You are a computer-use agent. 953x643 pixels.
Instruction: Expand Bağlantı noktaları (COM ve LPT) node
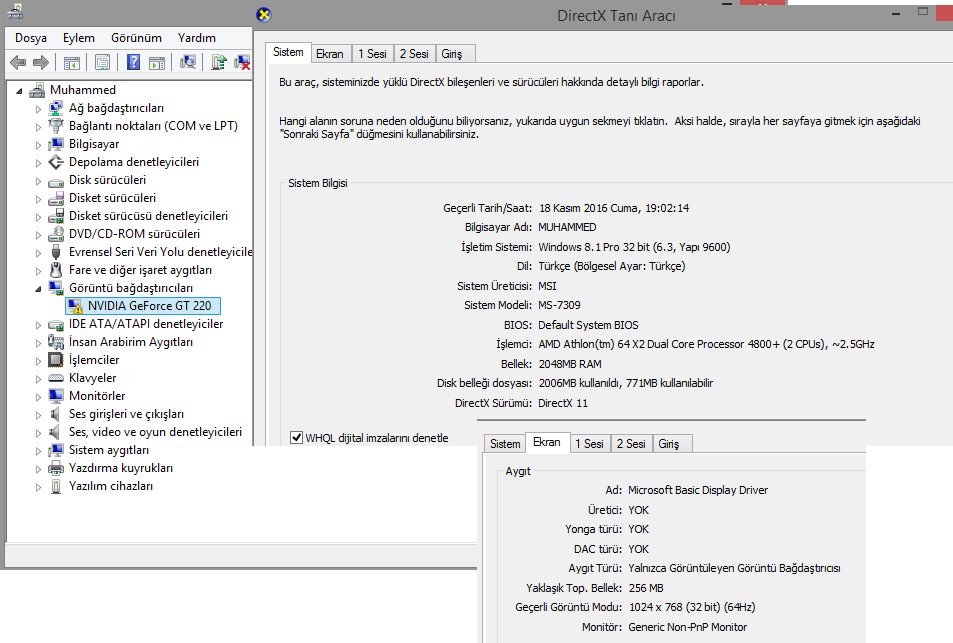click(x=38, y=126)
